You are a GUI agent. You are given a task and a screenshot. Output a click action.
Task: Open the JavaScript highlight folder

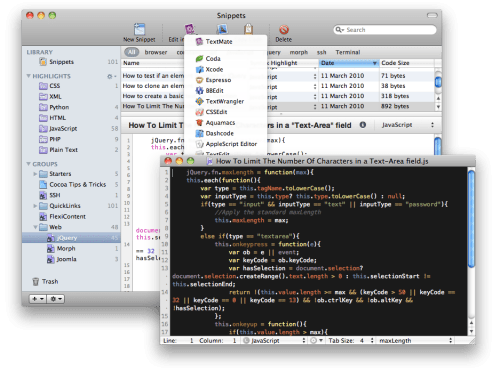43,129
